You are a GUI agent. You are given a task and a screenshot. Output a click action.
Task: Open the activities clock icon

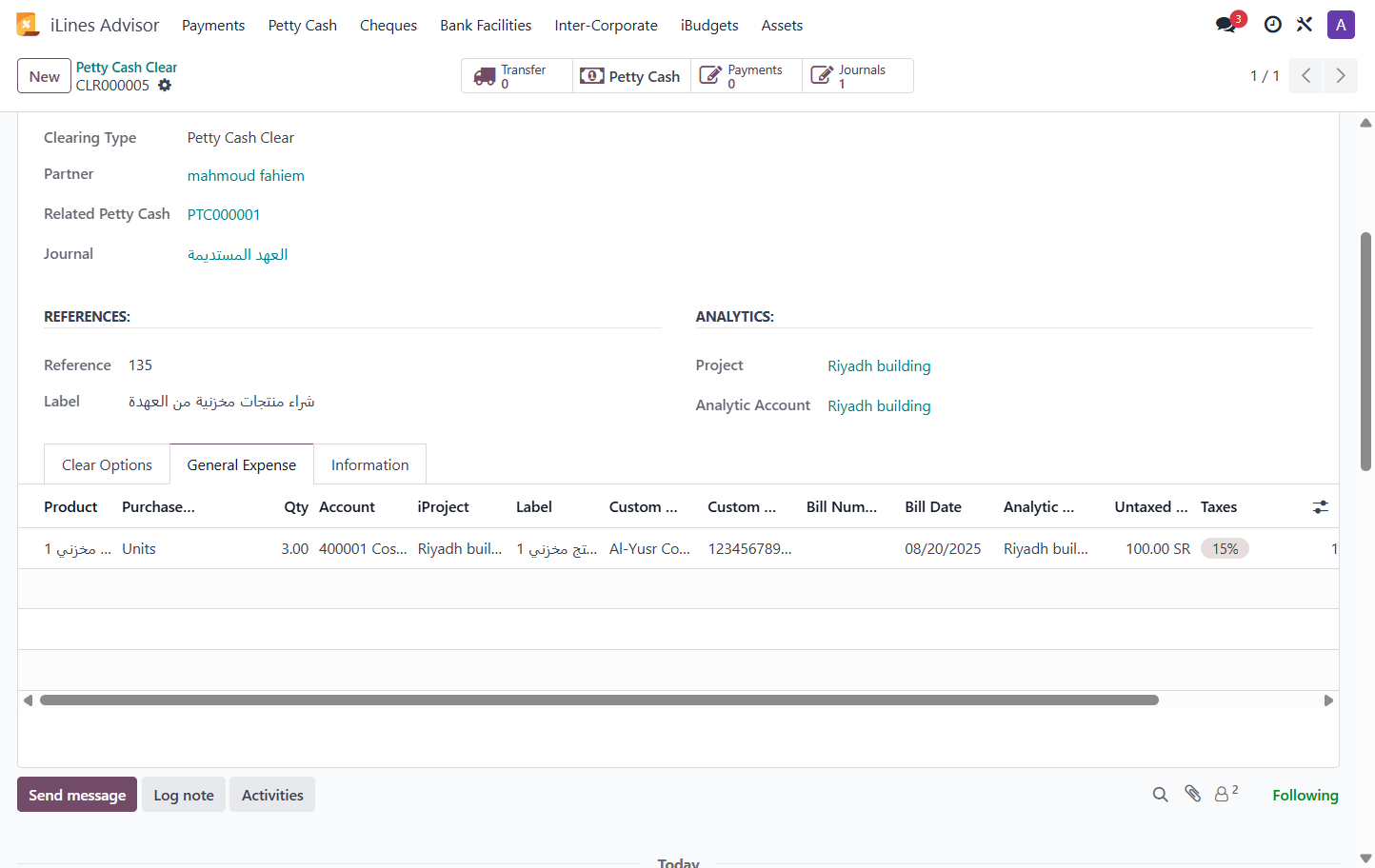[1272, 25]
